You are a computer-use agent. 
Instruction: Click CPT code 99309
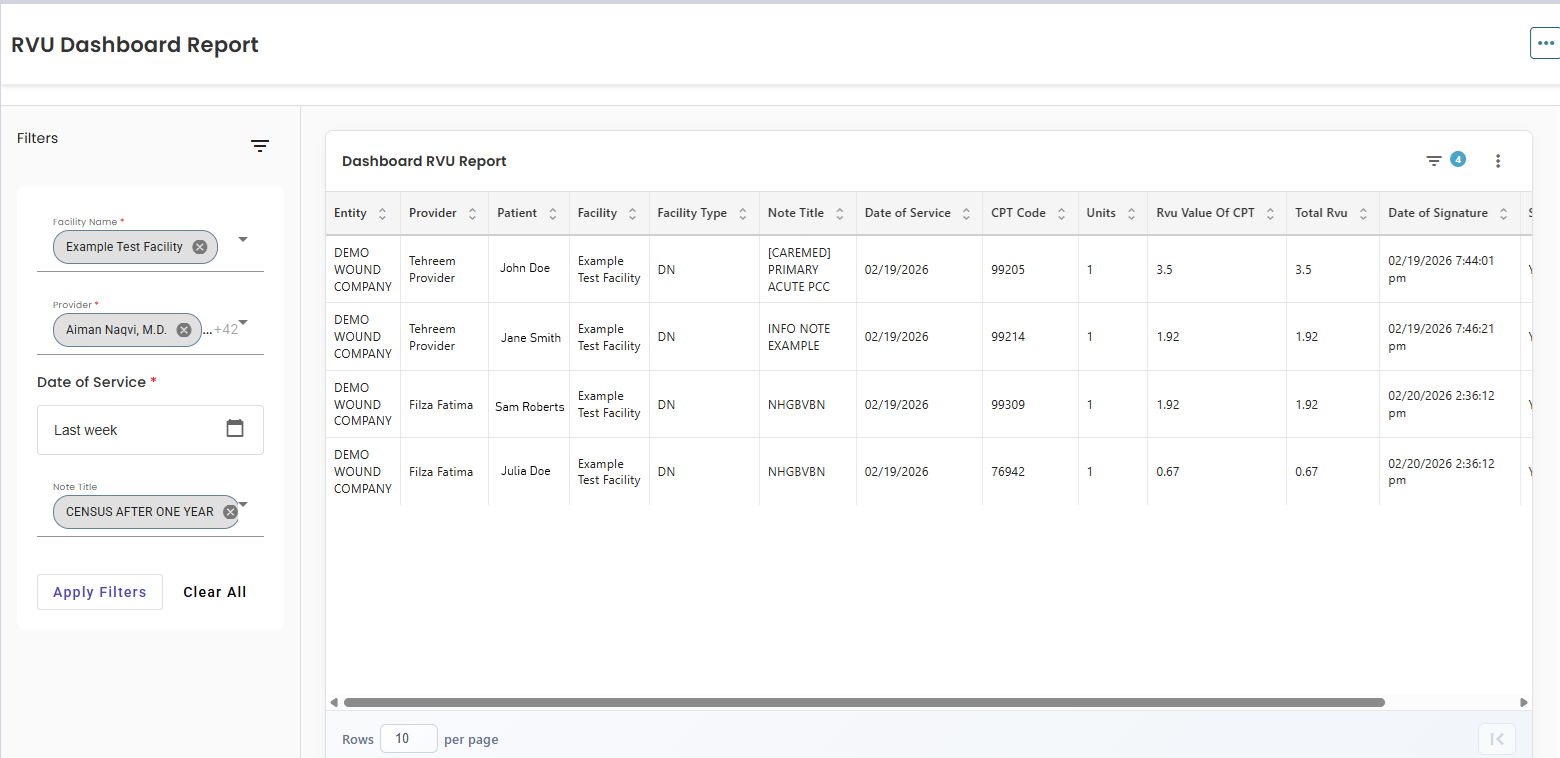click(x=1008, y=405)
